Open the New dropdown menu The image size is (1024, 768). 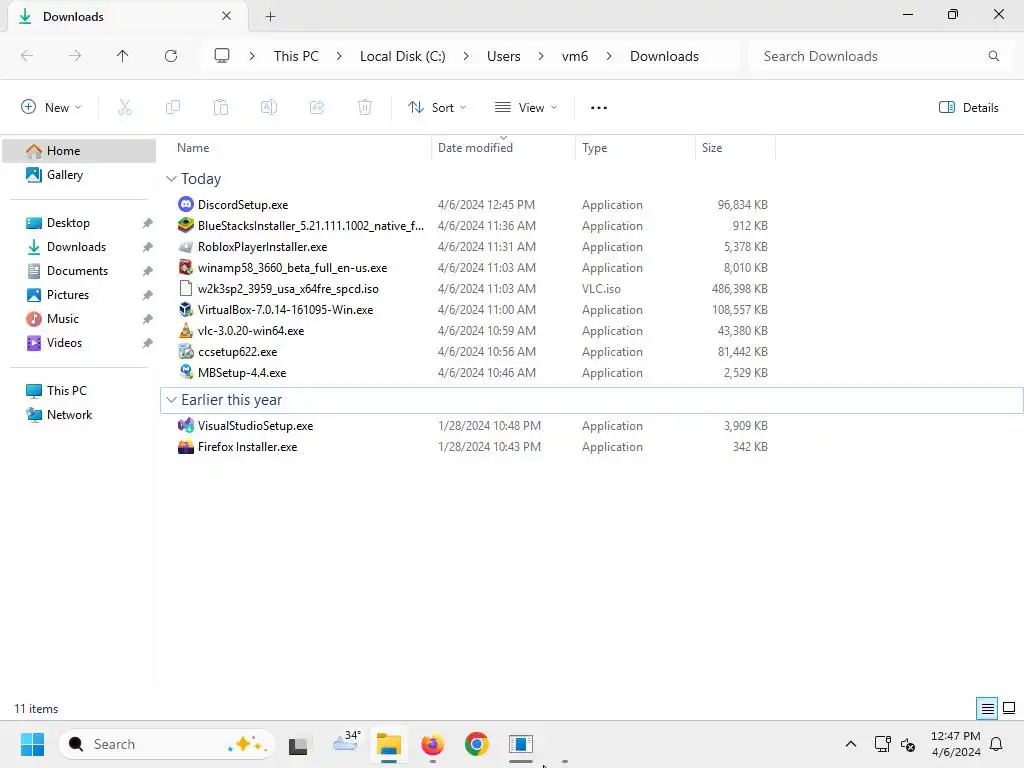(x=52, y=108)
